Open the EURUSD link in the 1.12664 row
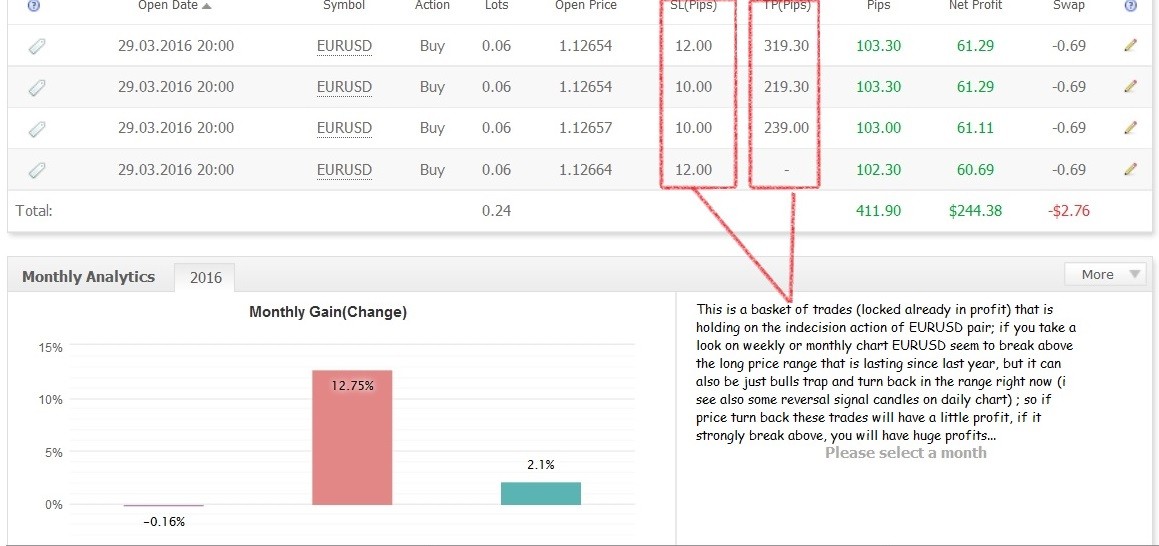The image size is (1159, 546). [x=344, y=170]
